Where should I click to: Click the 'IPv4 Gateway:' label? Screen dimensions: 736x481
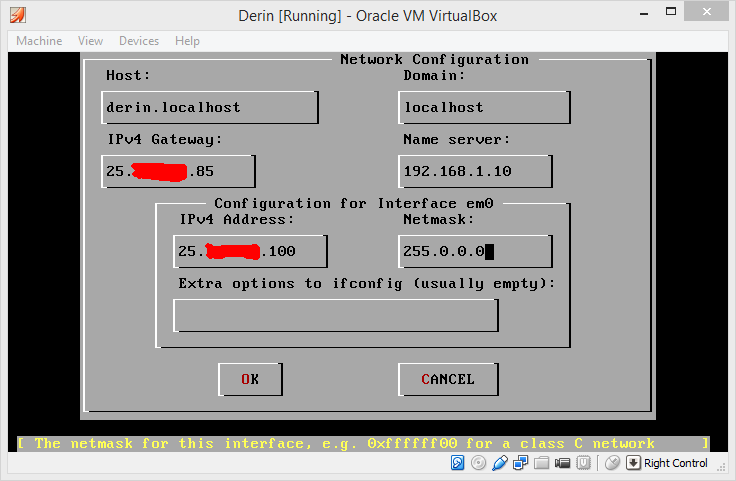[x=165, y=139]
